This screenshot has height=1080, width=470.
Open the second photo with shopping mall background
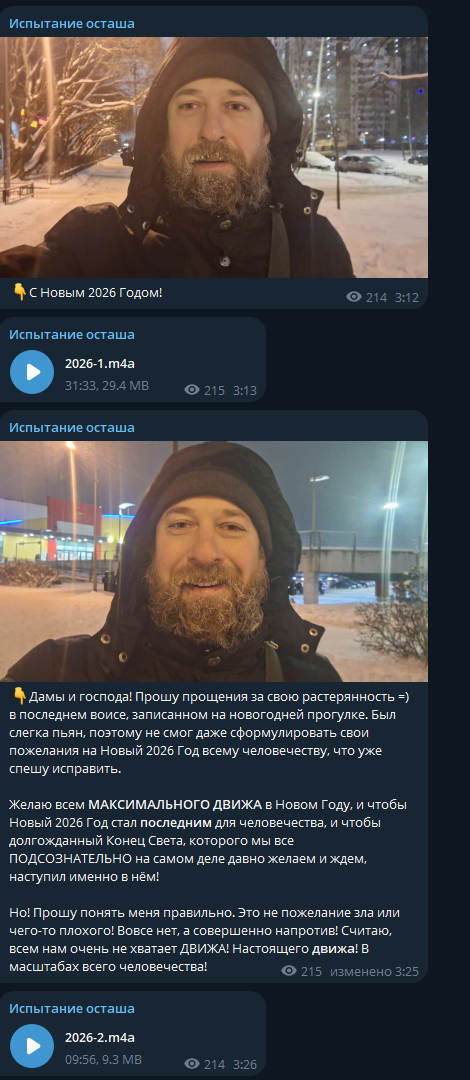point(214,561)
